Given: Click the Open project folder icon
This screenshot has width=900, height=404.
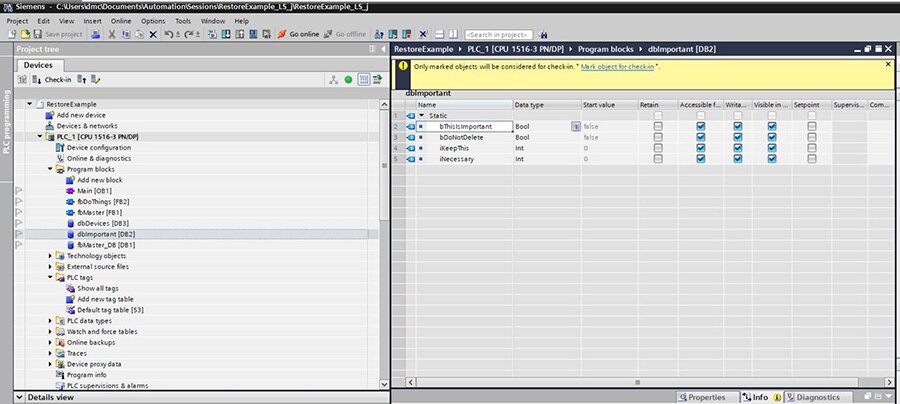Looking at the screenshot, I should (x=25, y=34).
